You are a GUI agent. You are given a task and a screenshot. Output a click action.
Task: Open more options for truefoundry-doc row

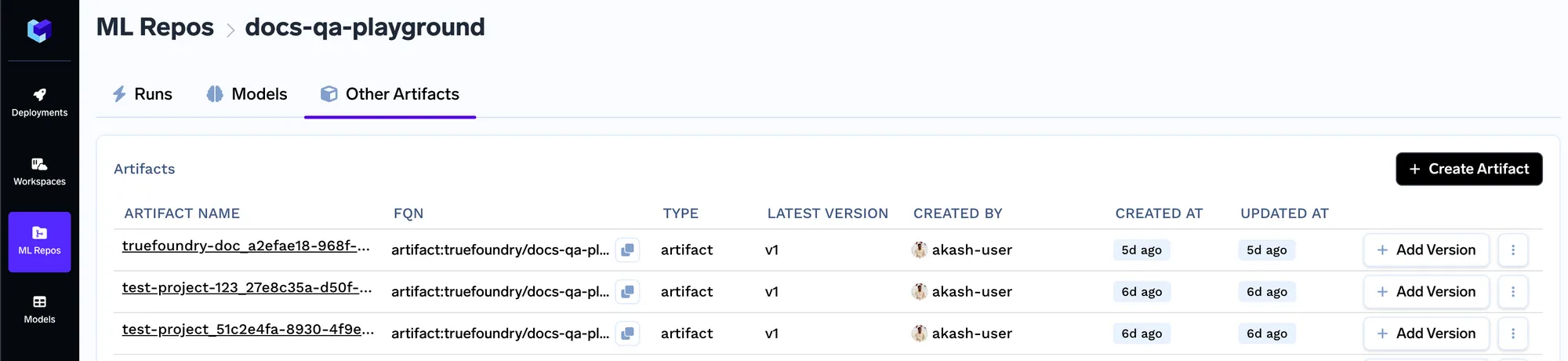(x=1512, y=250)
